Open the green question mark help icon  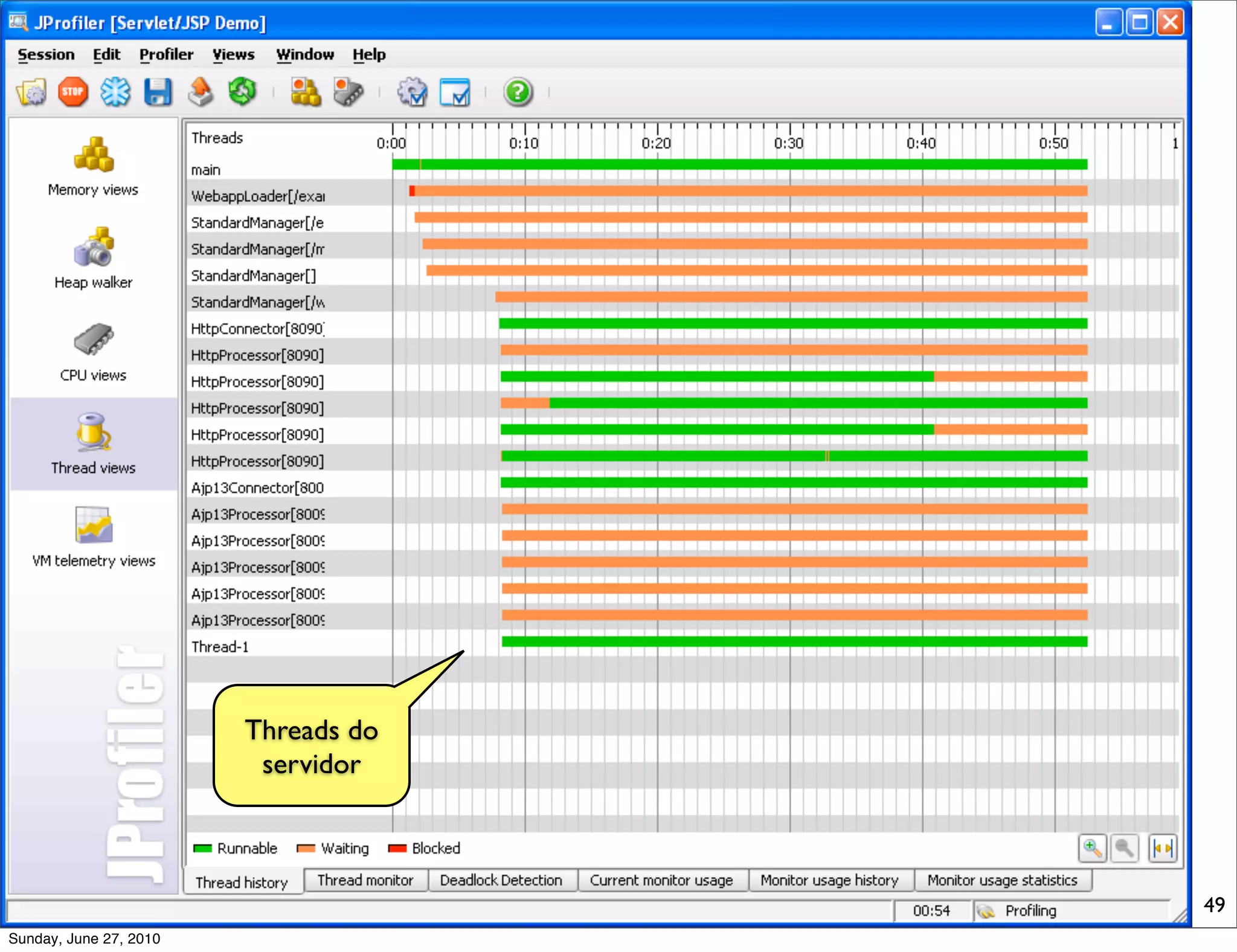[x=518, y=92]
